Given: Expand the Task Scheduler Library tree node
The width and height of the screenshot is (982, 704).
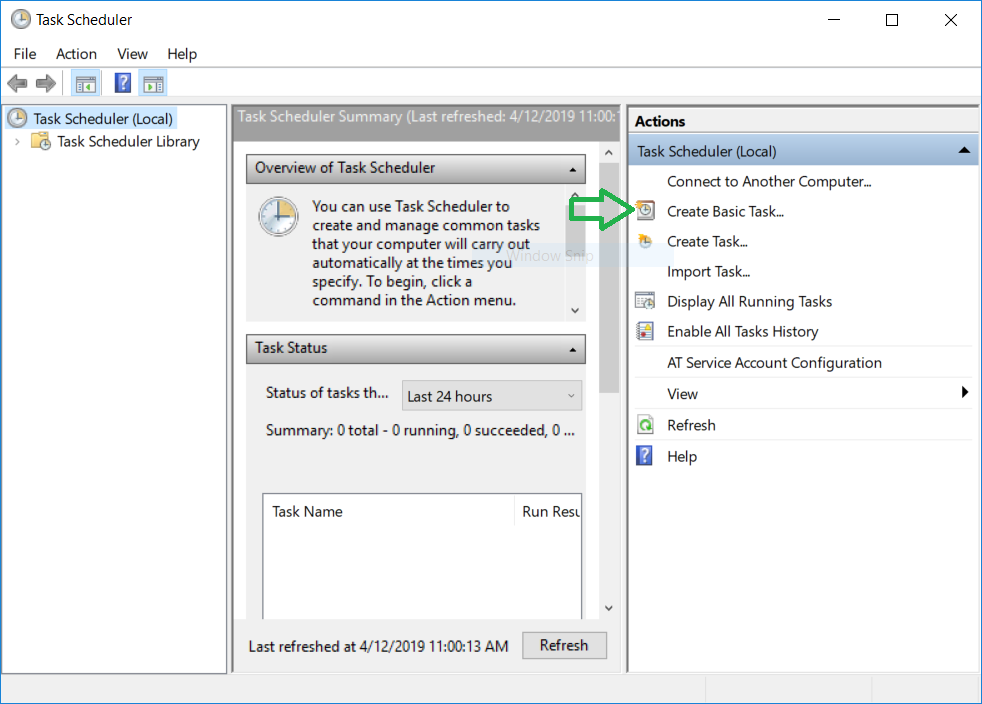Looking at the screenshot, I should coord(17,142).
